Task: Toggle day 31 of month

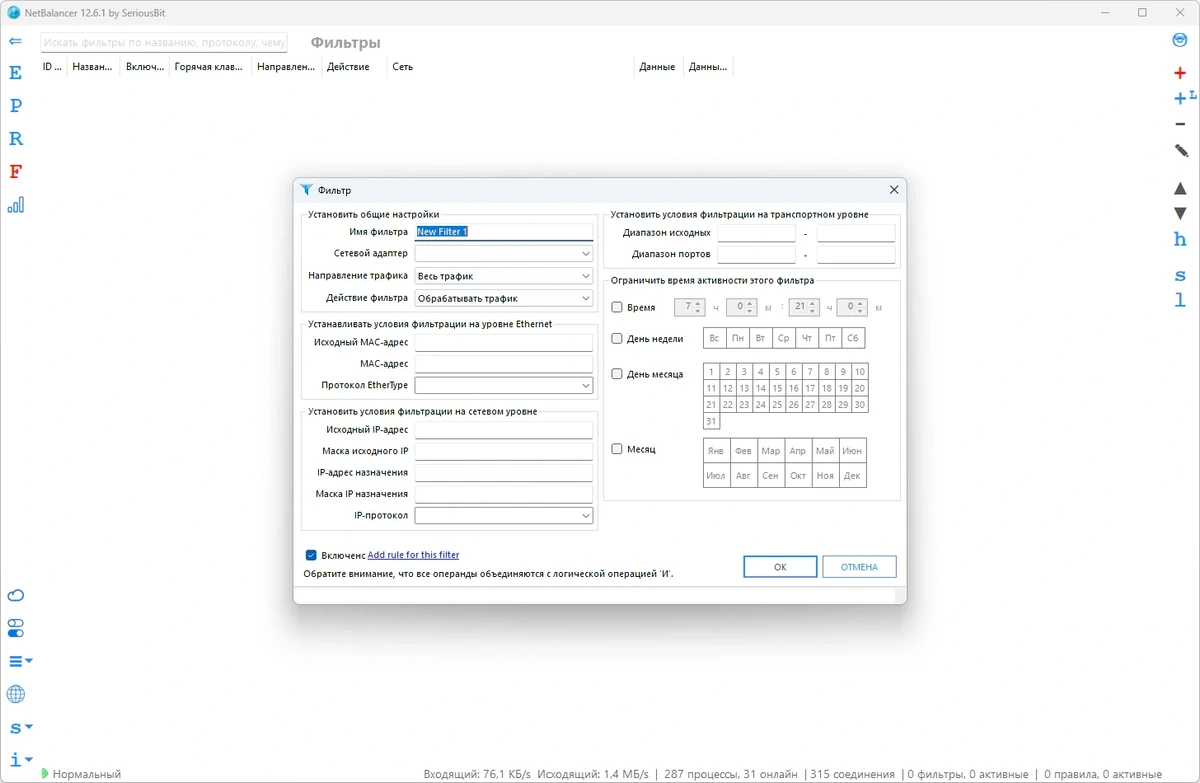Action: coord(711,421)
